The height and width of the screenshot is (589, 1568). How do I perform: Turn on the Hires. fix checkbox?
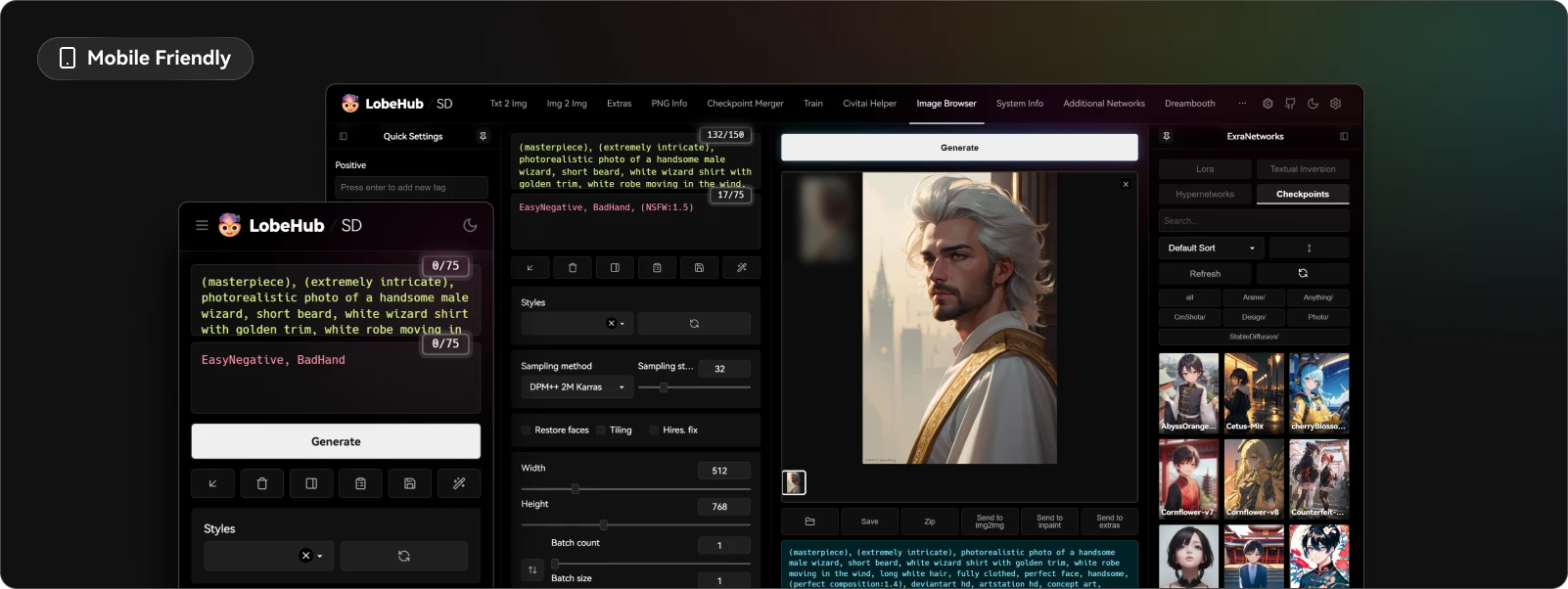tap(654, 430)
